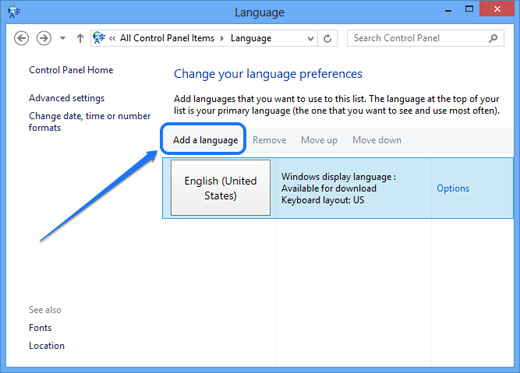Screen dimensions: 520x373
Task: Click Move down command
Action: (x=377, y=140)
